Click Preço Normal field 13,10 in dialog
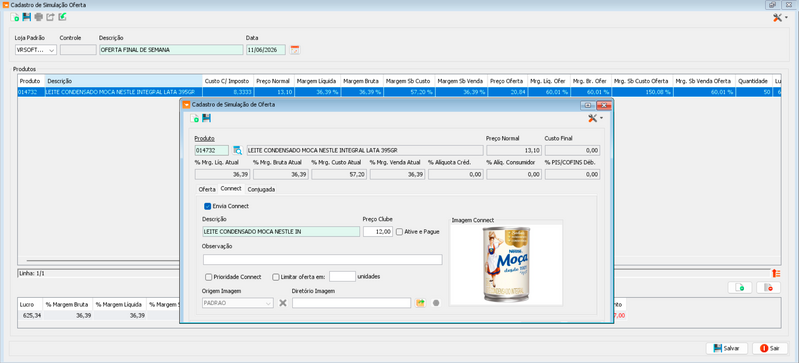The width and height of the screenshot is (799, 363). pyautogui.click(x=514, y=150)
